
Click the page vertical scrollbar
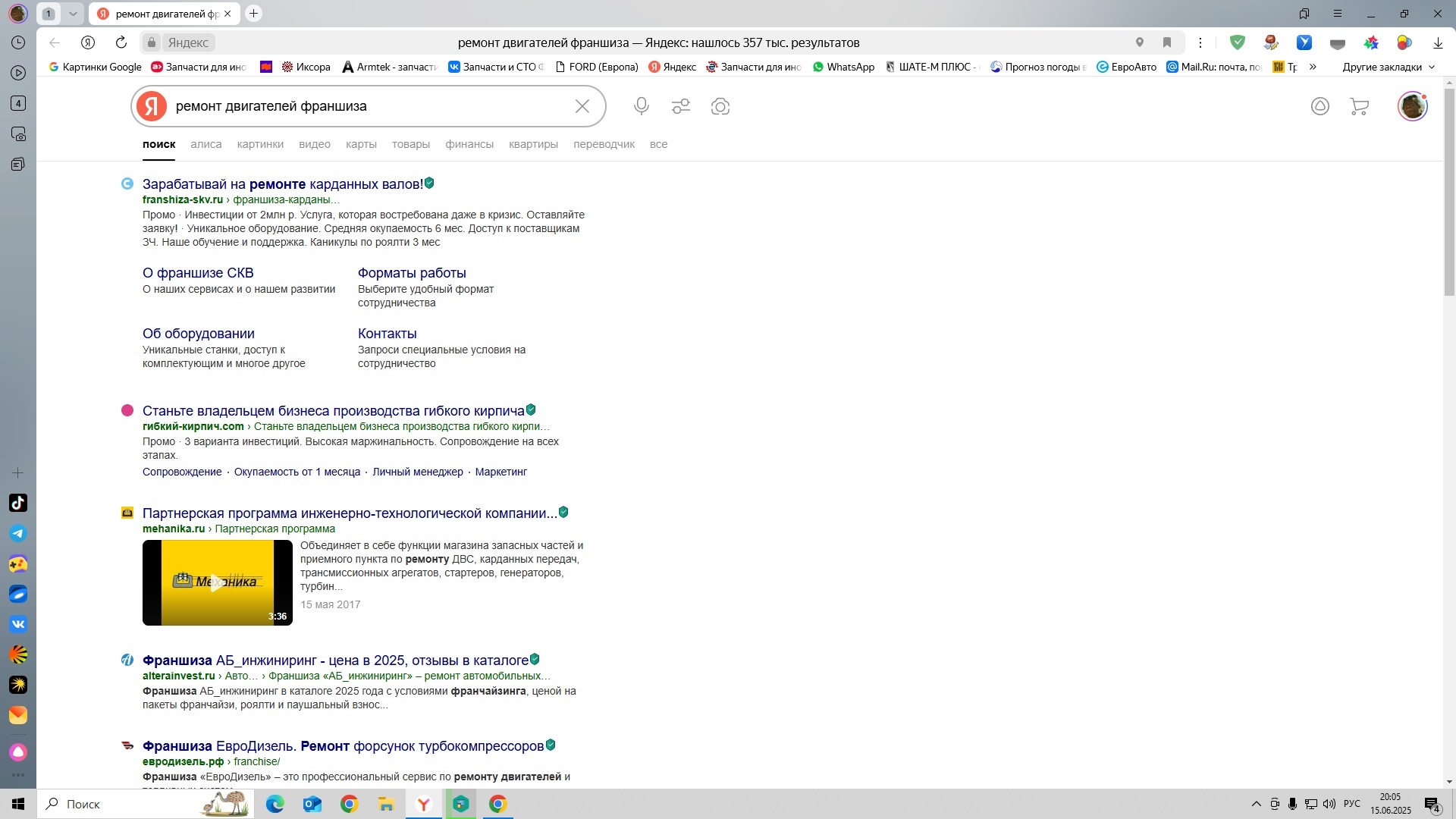point(1449,192)
